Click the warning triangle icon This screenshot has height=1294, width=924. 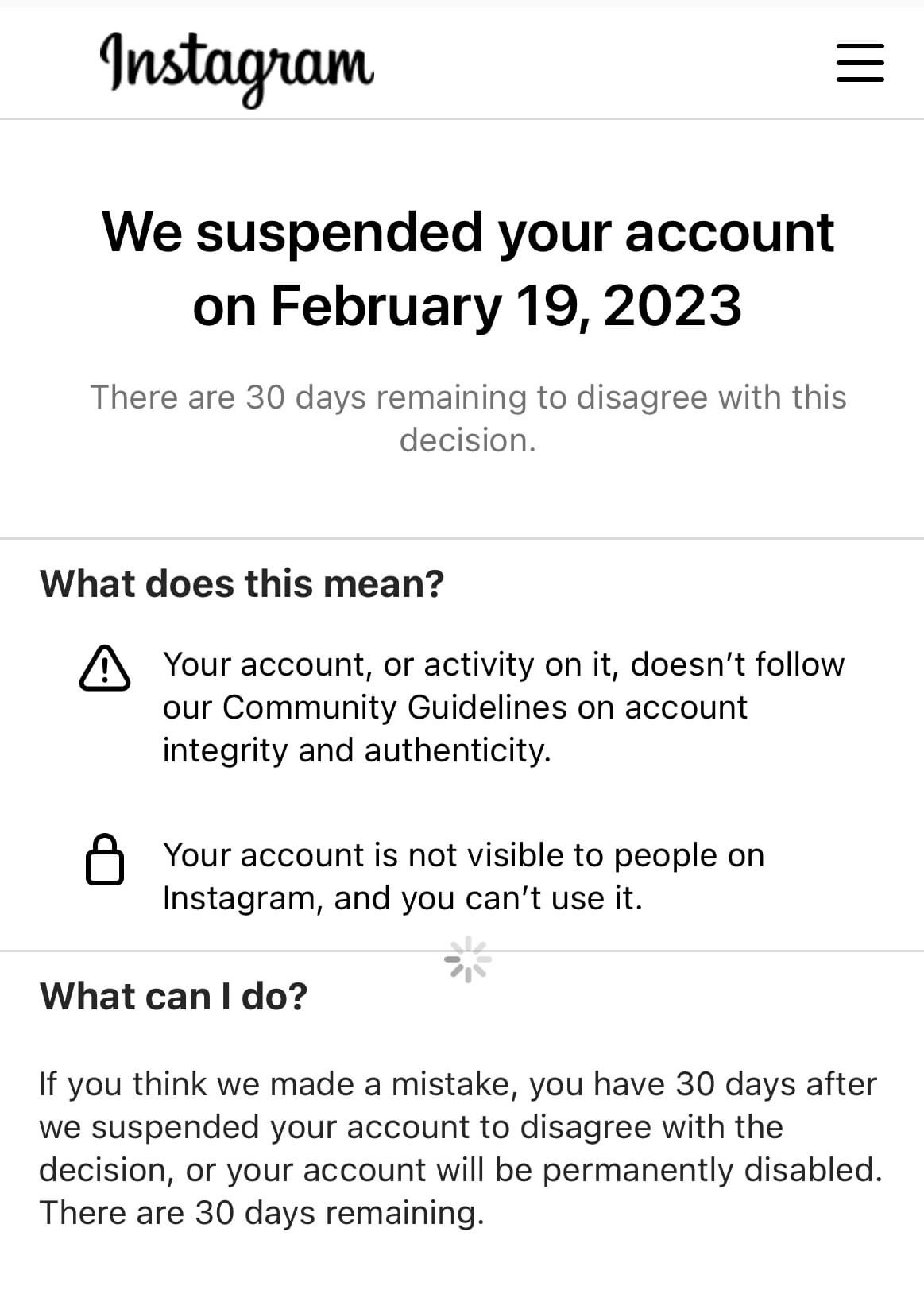point(105,668)
